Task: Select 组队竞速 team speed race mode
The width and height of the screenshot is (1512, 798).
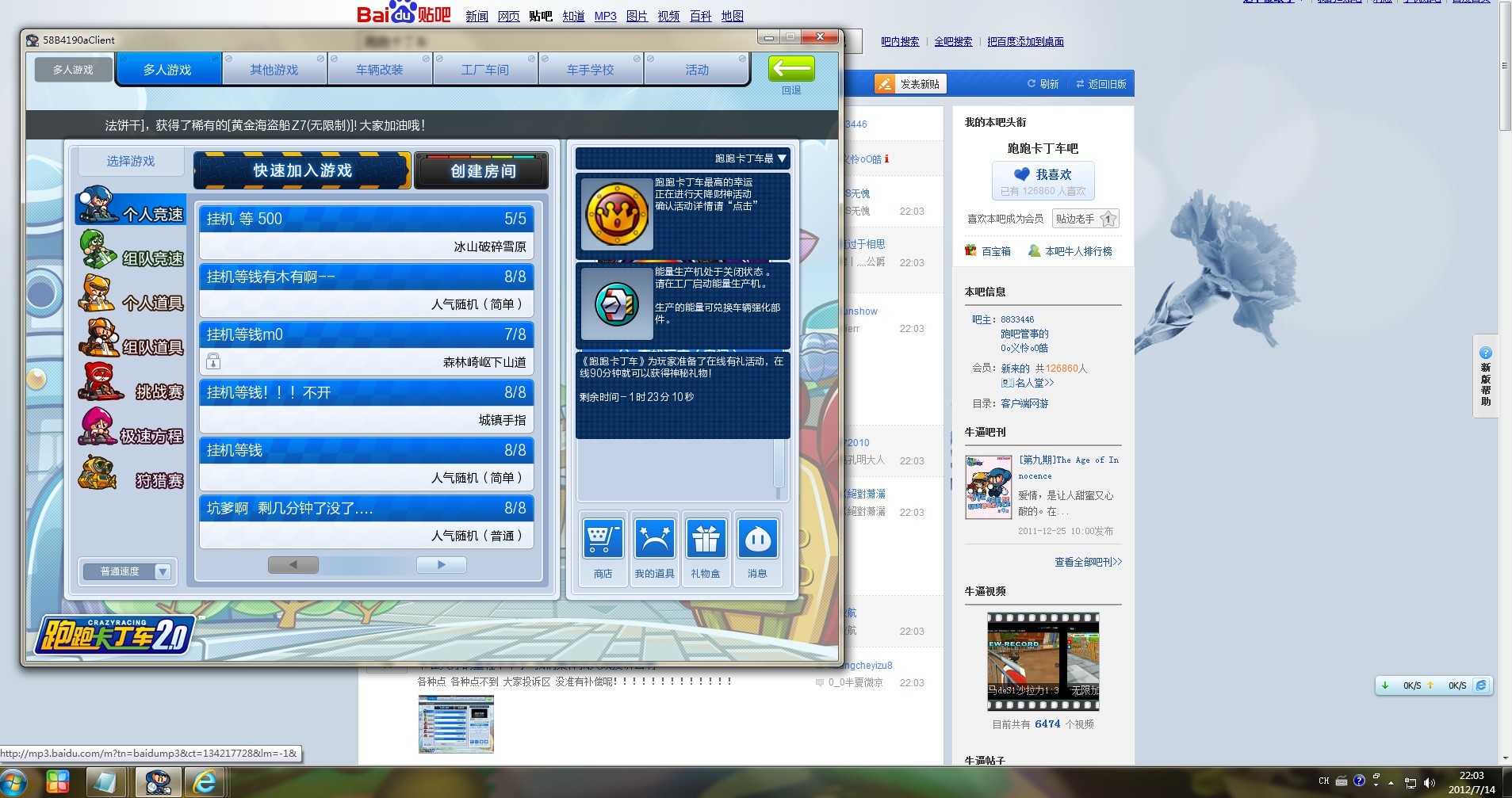Action: [132, 251]
